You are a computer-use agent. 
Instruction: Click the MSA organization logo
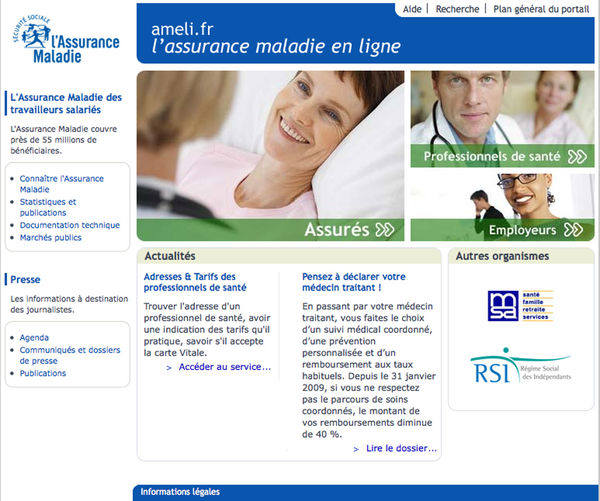[519, 306]
